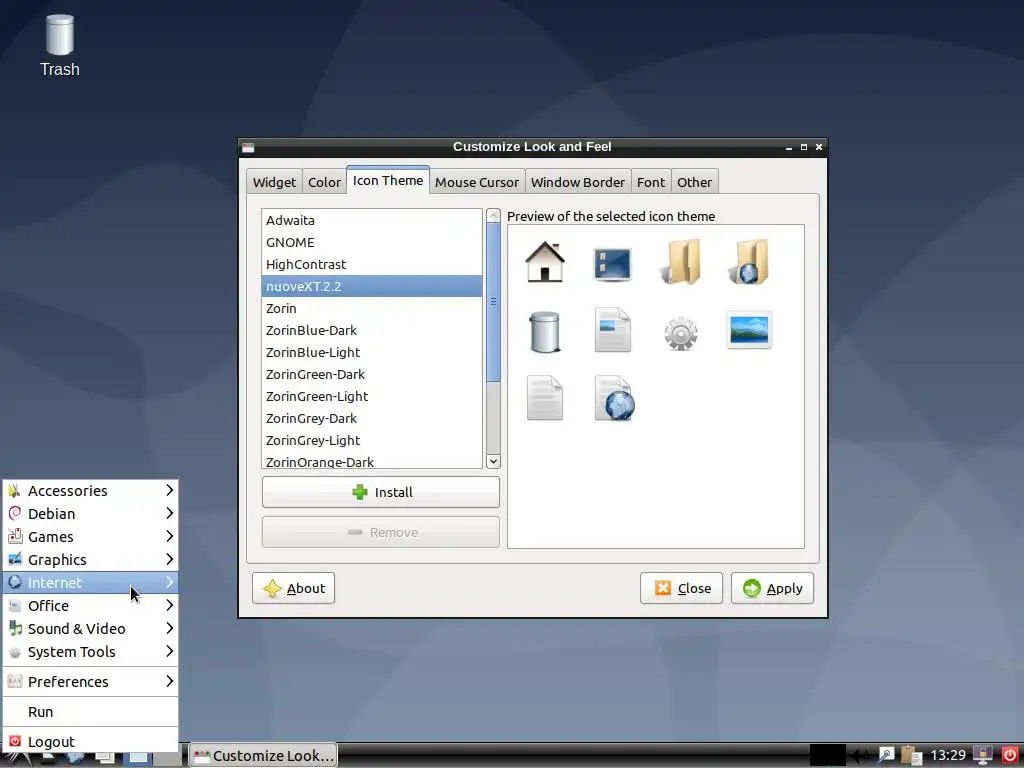Expand the Preferences submenu arrow
The width and height of the screenshot is (1024, 768).
pyautogui.click(x=169, y=680)
